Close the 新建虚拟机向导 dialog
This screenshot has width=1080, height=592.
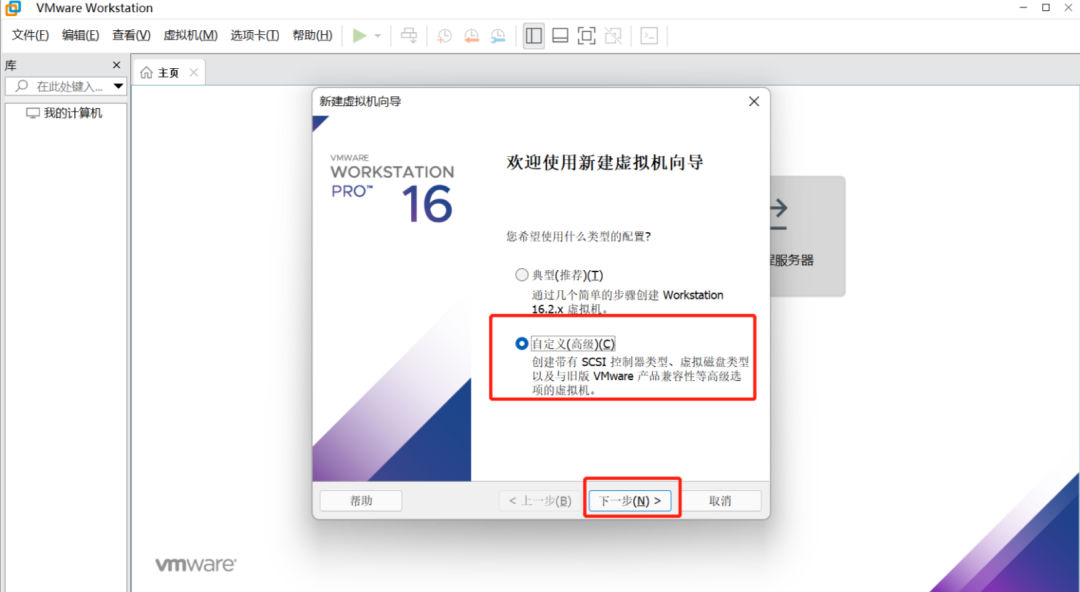pyautogui.click(x=754, y=101)
